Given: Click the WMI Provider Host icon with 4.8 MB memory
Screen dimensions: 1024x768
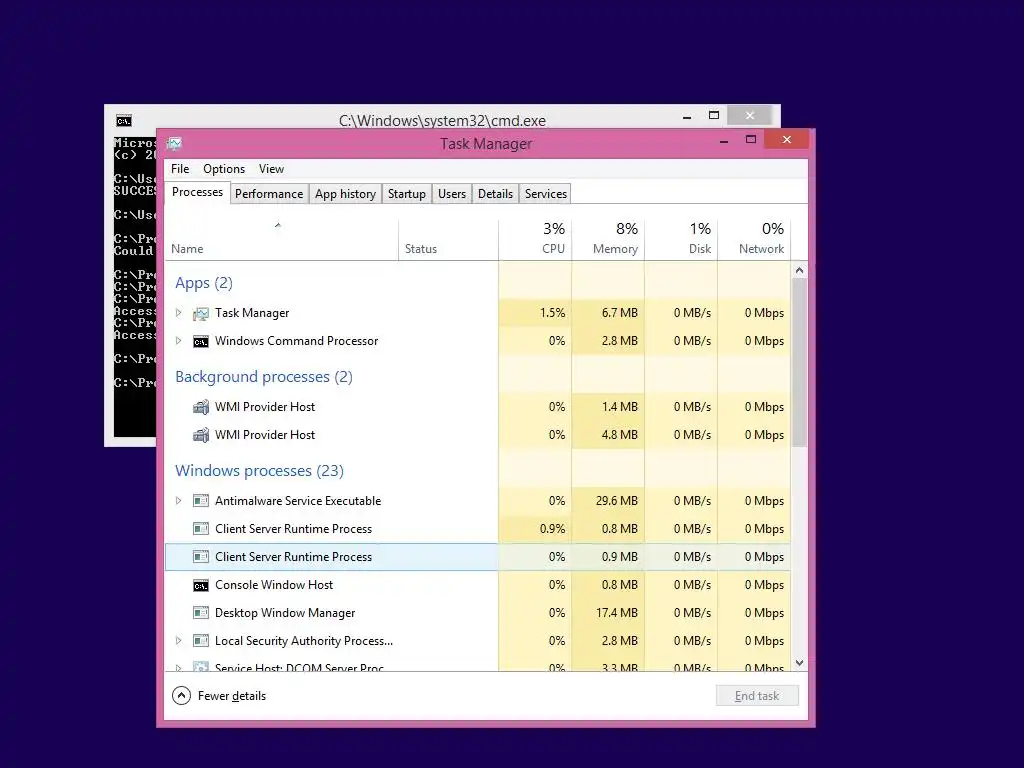Looking at the screenshot, I should tap(200, 435).
